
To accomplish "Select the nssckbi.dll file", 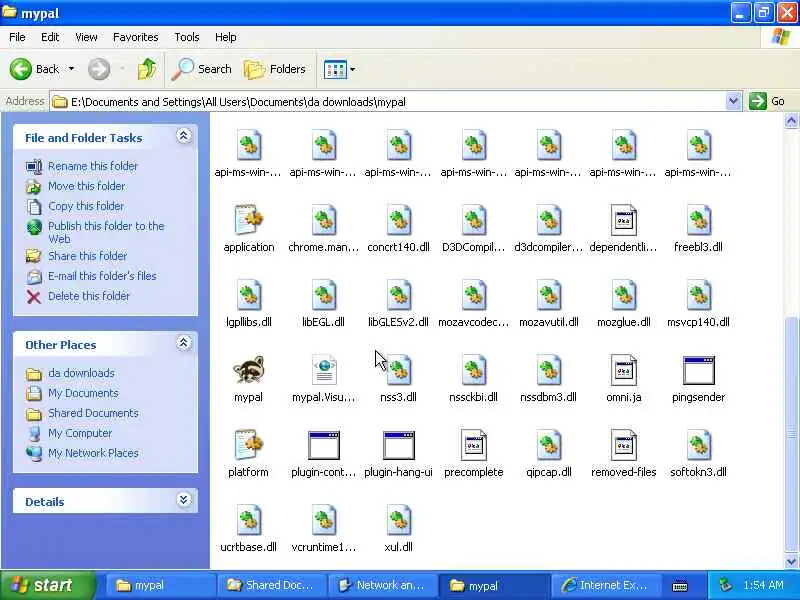I will coord(473,370).
